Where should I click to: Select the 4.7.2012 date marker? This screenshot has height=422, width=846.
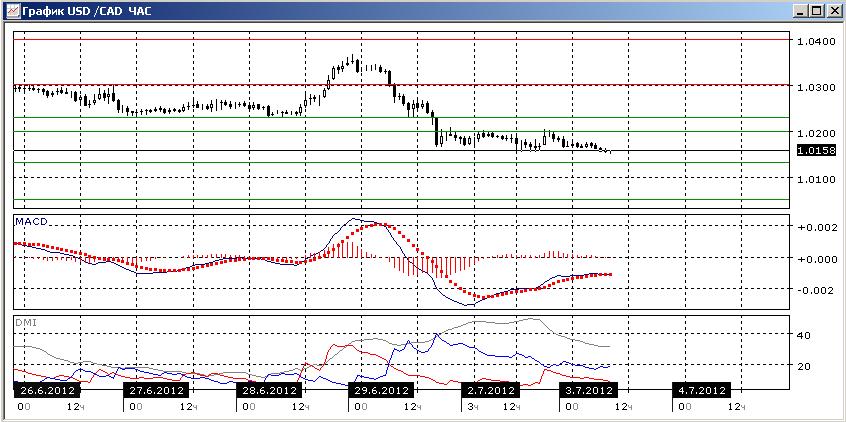point(701,390)
